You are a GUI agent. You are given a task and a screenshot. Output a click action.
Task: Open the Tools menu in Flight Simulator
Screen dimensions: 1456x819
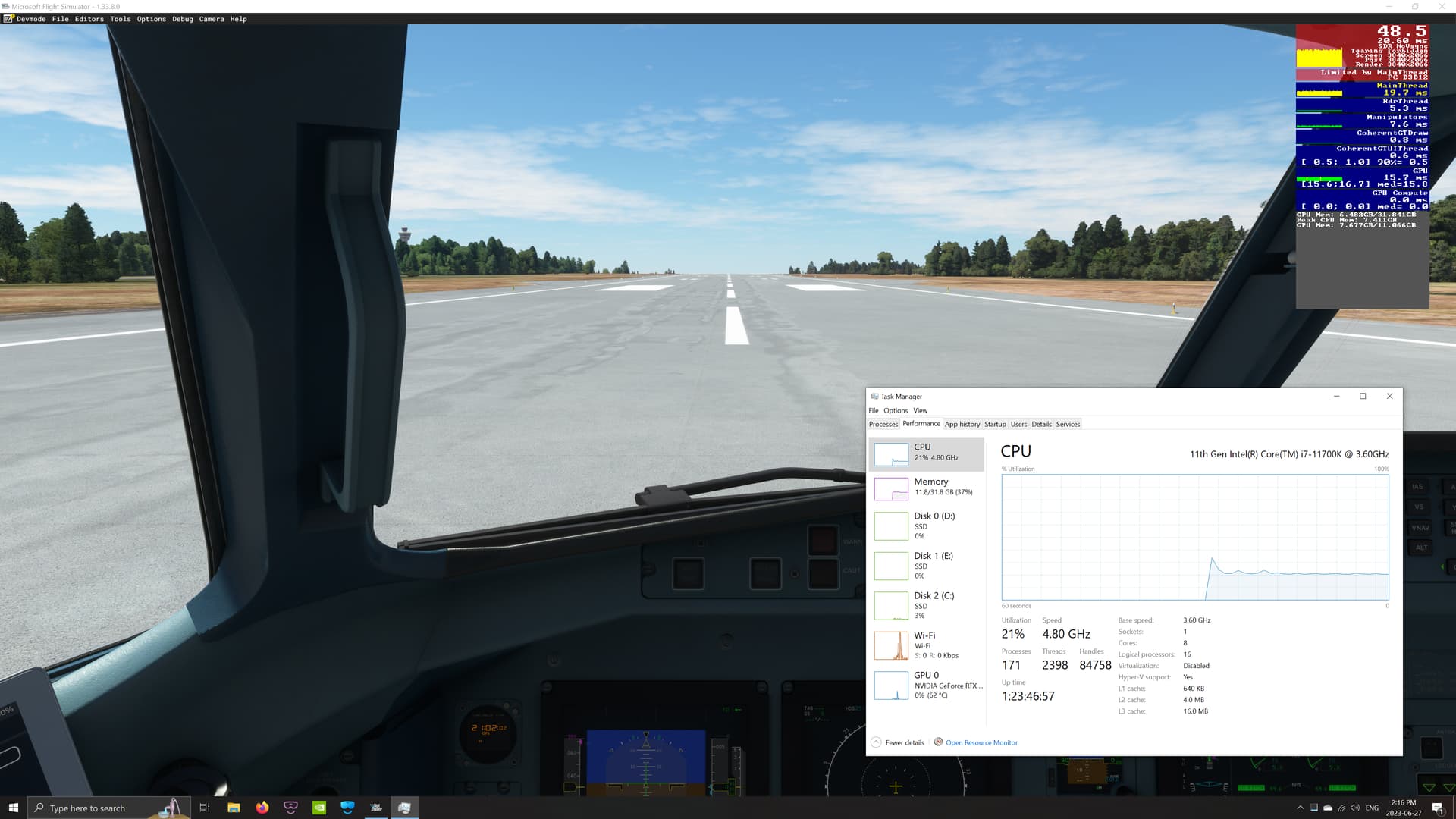(x=120, y=19)
